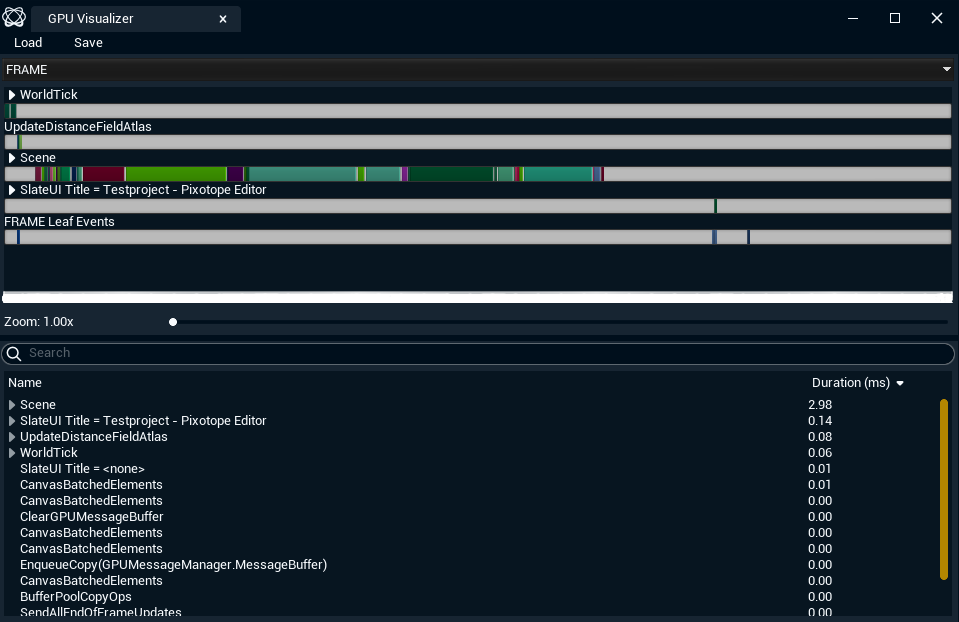Click the yellow vertical scrollbar
959x622 pixels.
tap(943, 488)
